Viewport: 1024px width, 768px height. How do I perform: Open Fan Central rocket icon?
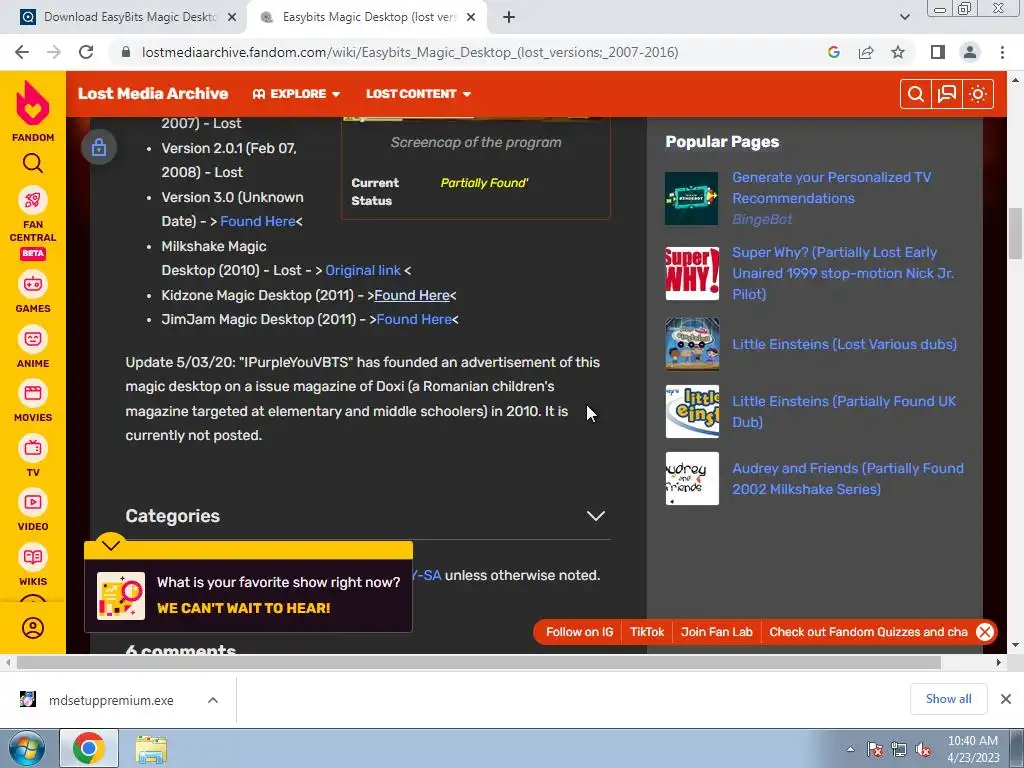coord(33,200)
